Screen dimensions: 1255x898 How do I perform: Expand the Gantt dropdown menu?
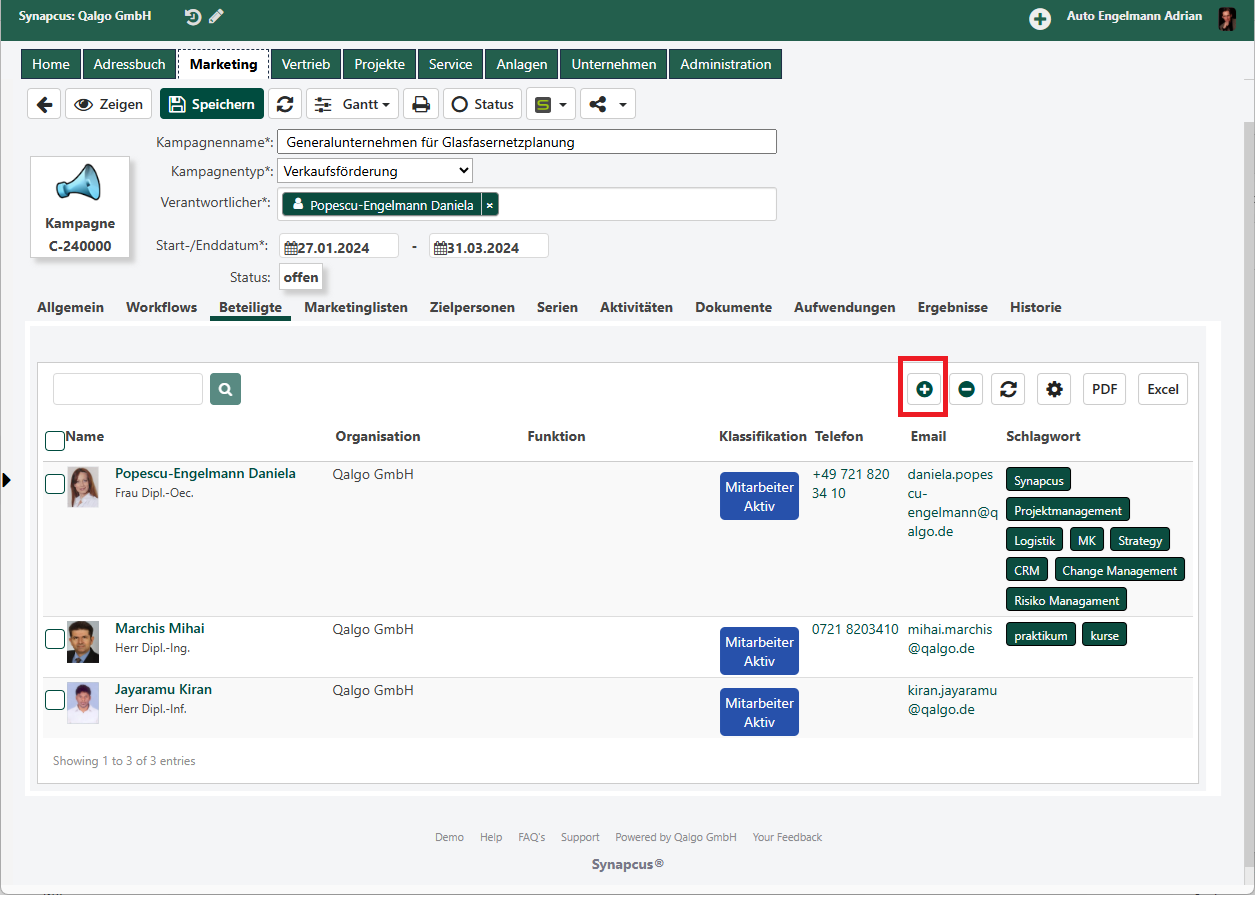(x=352, y=104)
